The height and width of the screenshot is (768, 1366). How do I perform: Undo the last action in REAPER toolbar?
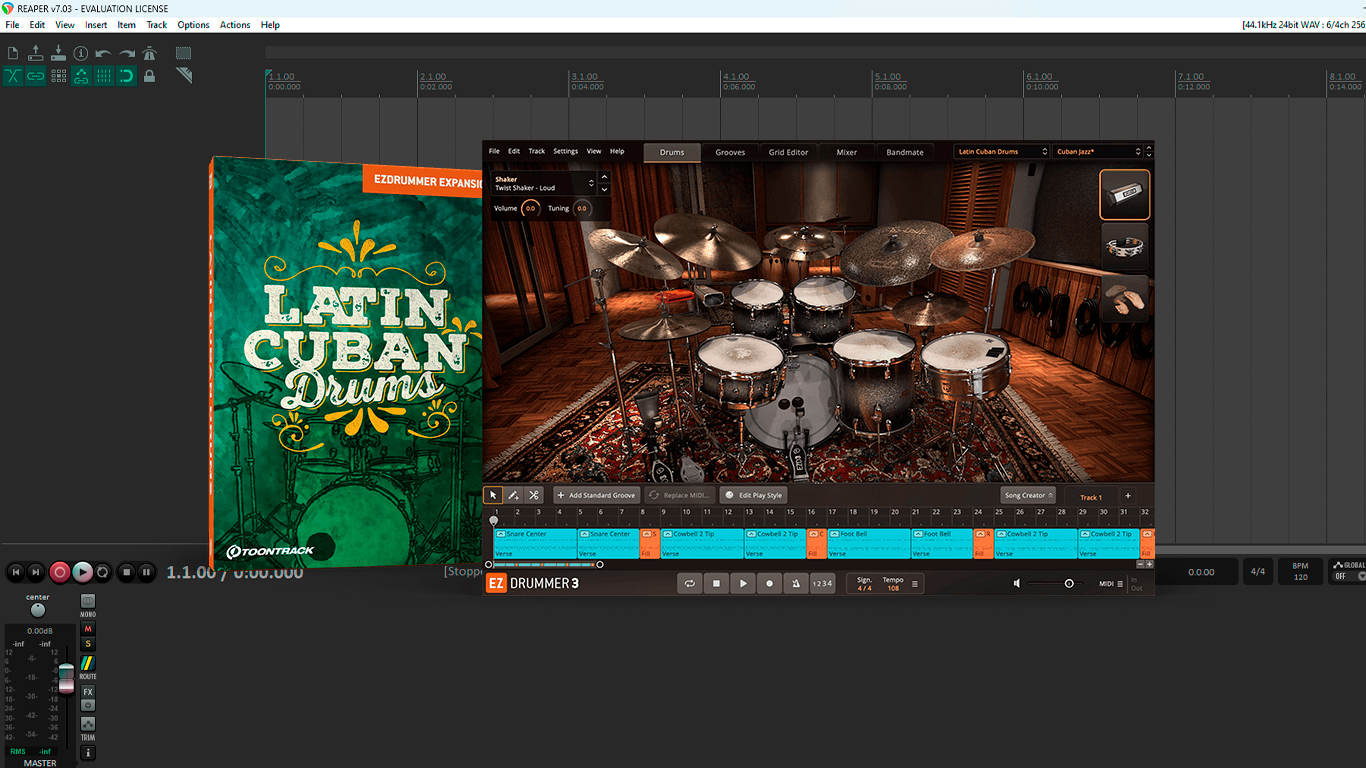(104, 53)
